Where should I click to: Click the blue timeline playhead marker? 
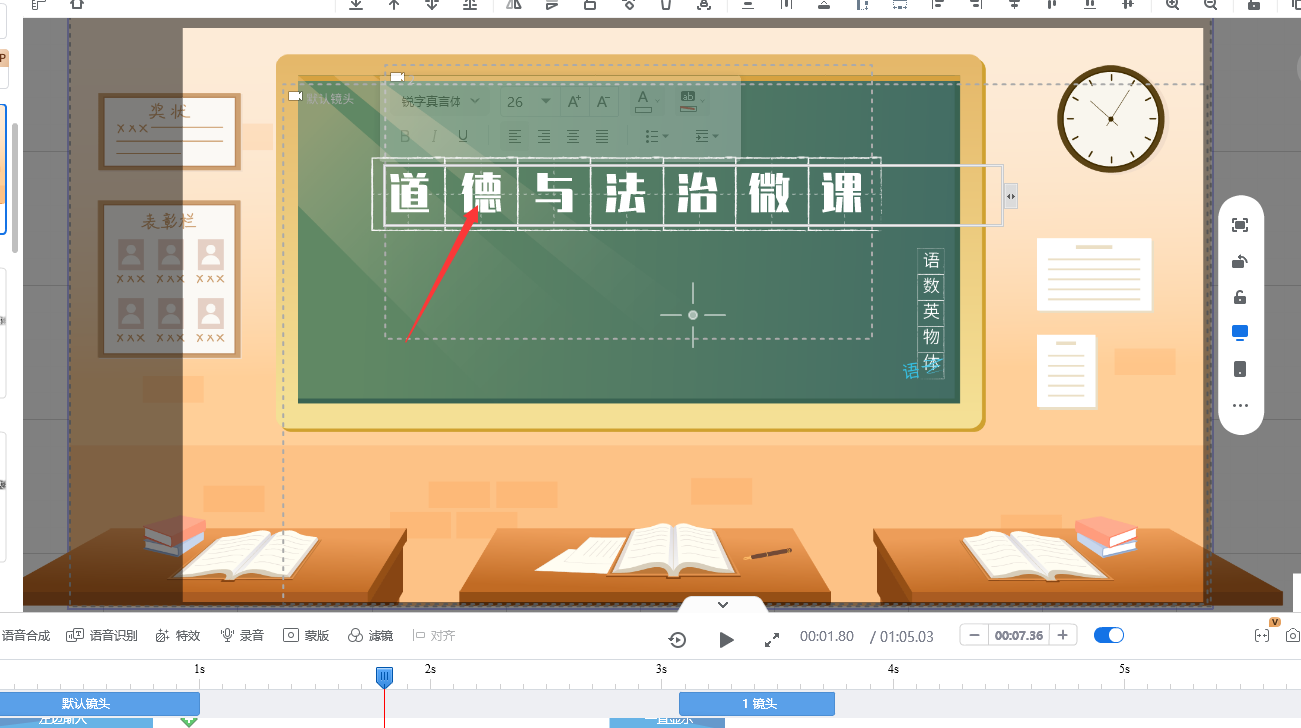384,677
